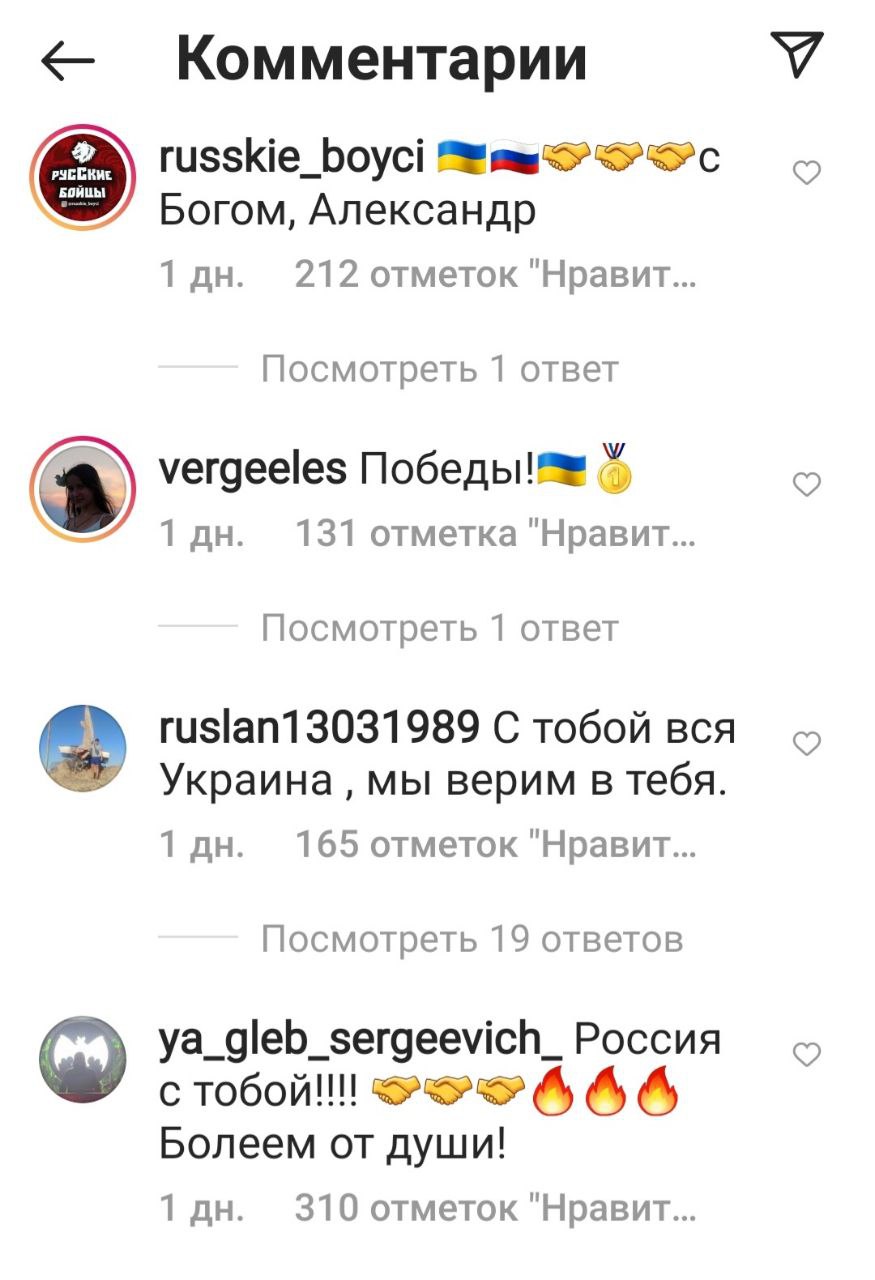Open direct share paper-plane icon
The height and width of the screenshot is (1280, 875).
[x=797, y=54]
